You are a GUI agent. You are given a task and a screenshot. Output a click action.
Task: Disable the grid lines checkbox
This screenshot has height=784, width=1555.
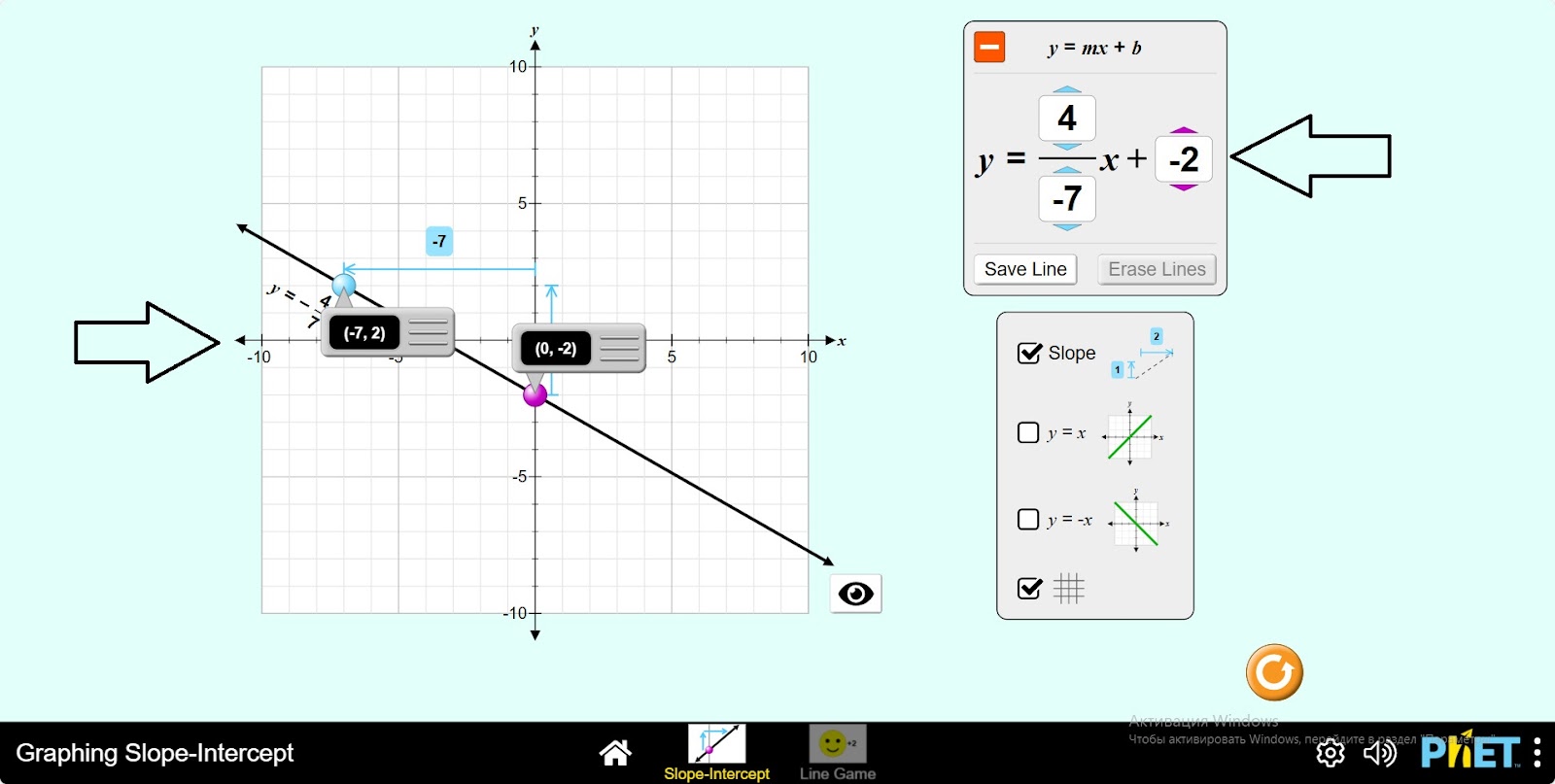point(1029,588)
